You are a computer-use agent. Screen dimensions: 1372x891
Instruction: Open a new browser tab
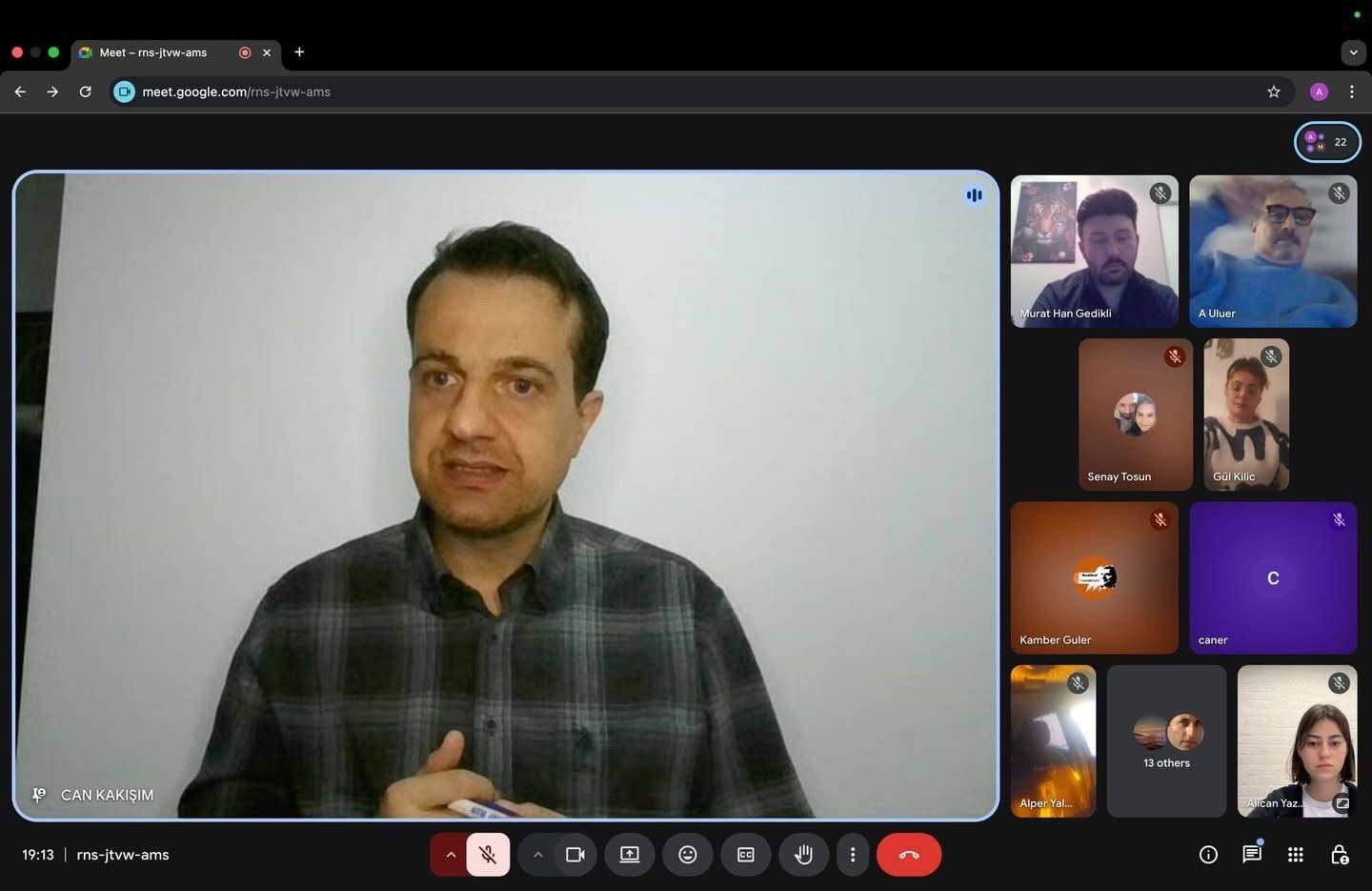(x=299, y=52)
